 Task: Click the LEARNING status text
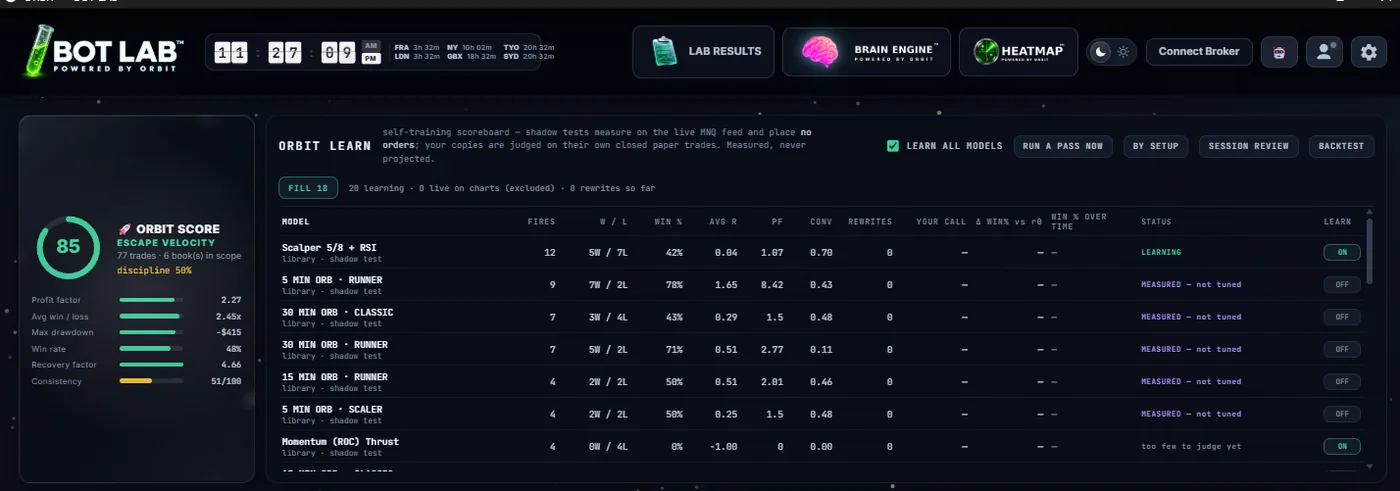click(1161, 252)
